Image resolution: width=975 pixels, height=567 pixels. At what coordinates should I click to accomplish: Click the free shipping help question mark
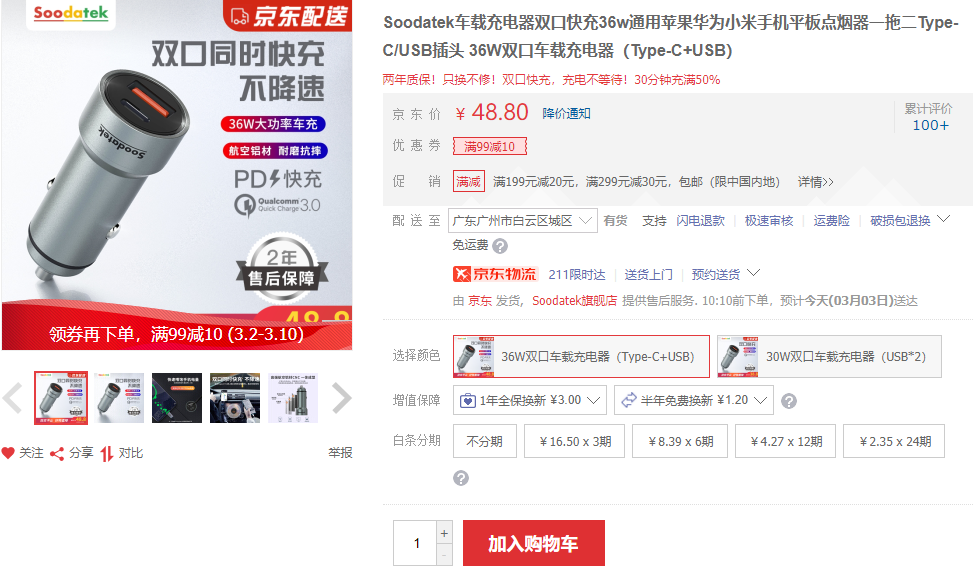(500, 246)
